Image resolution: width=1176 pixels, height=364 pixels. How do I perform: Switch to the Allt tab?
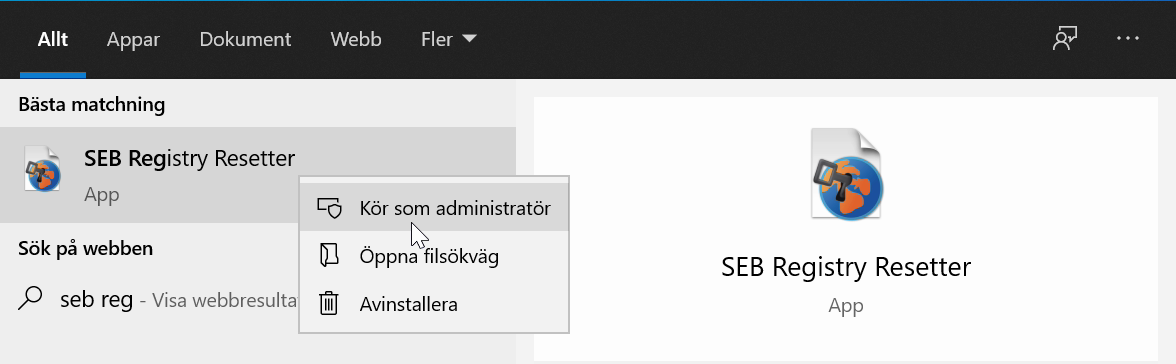(x=52, y=39)
